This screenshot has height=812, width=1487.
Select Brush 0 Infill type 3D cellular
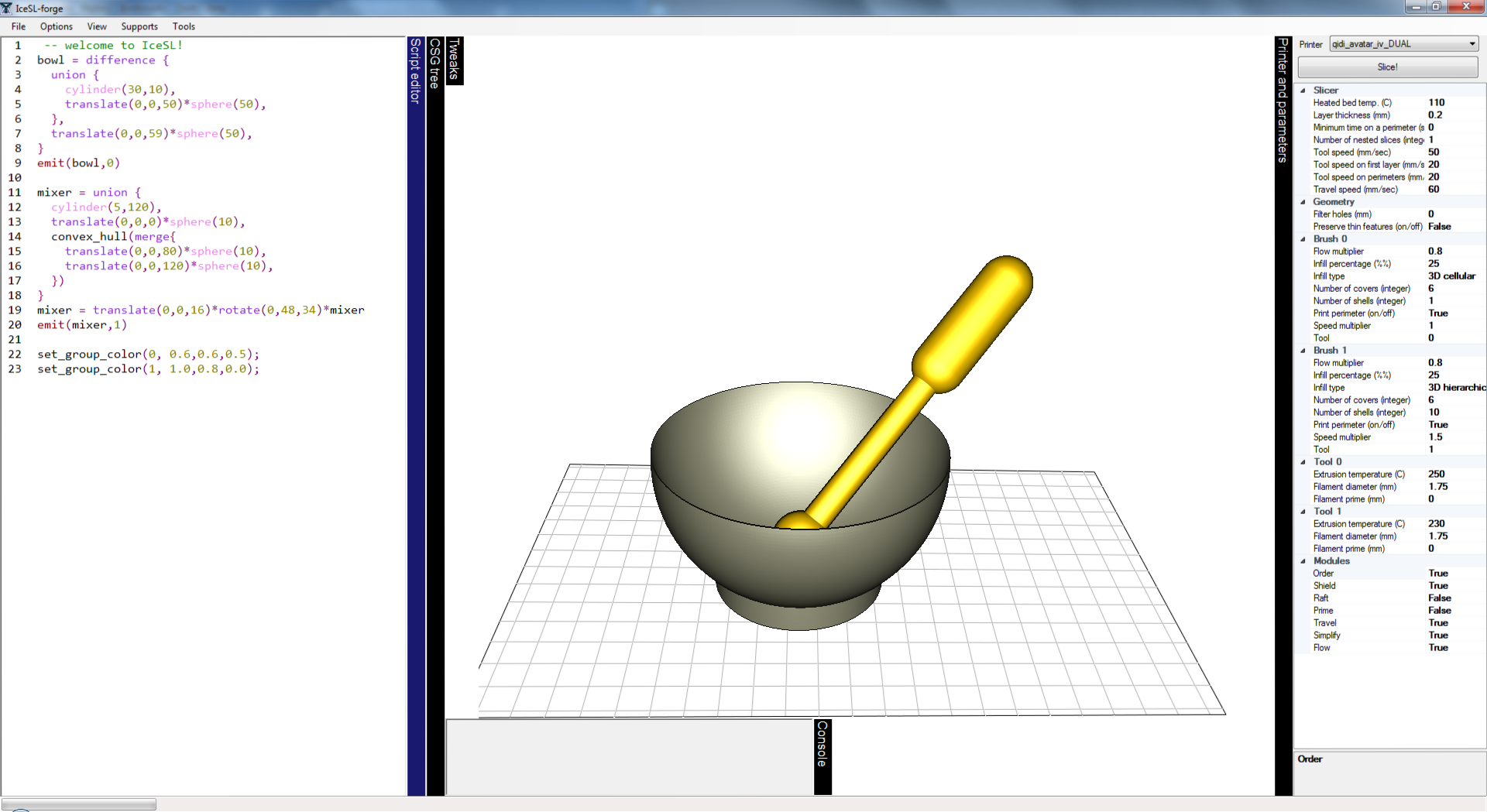[1451, 276]
